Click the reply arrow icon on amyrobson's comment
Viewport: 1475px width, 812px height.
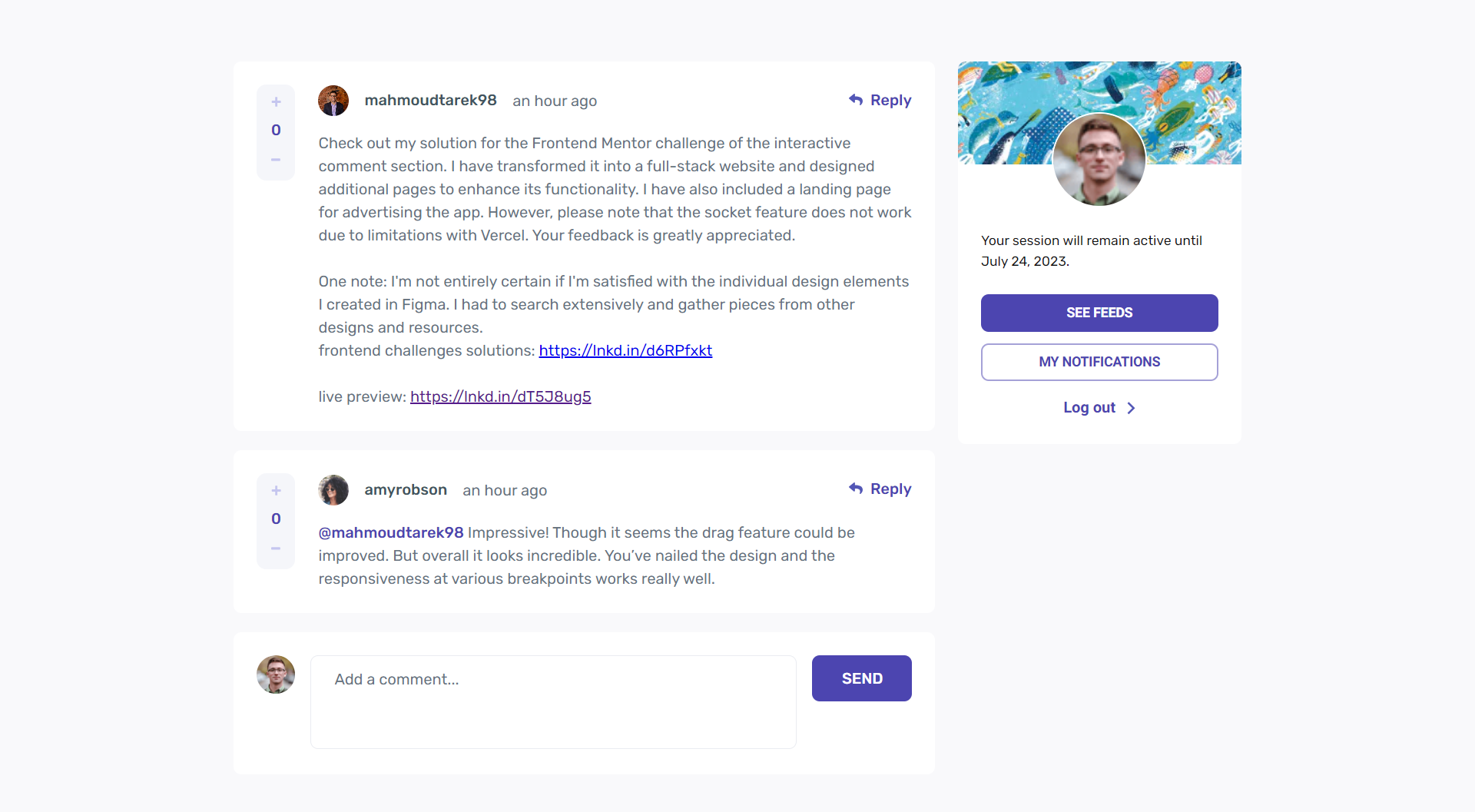856,488
